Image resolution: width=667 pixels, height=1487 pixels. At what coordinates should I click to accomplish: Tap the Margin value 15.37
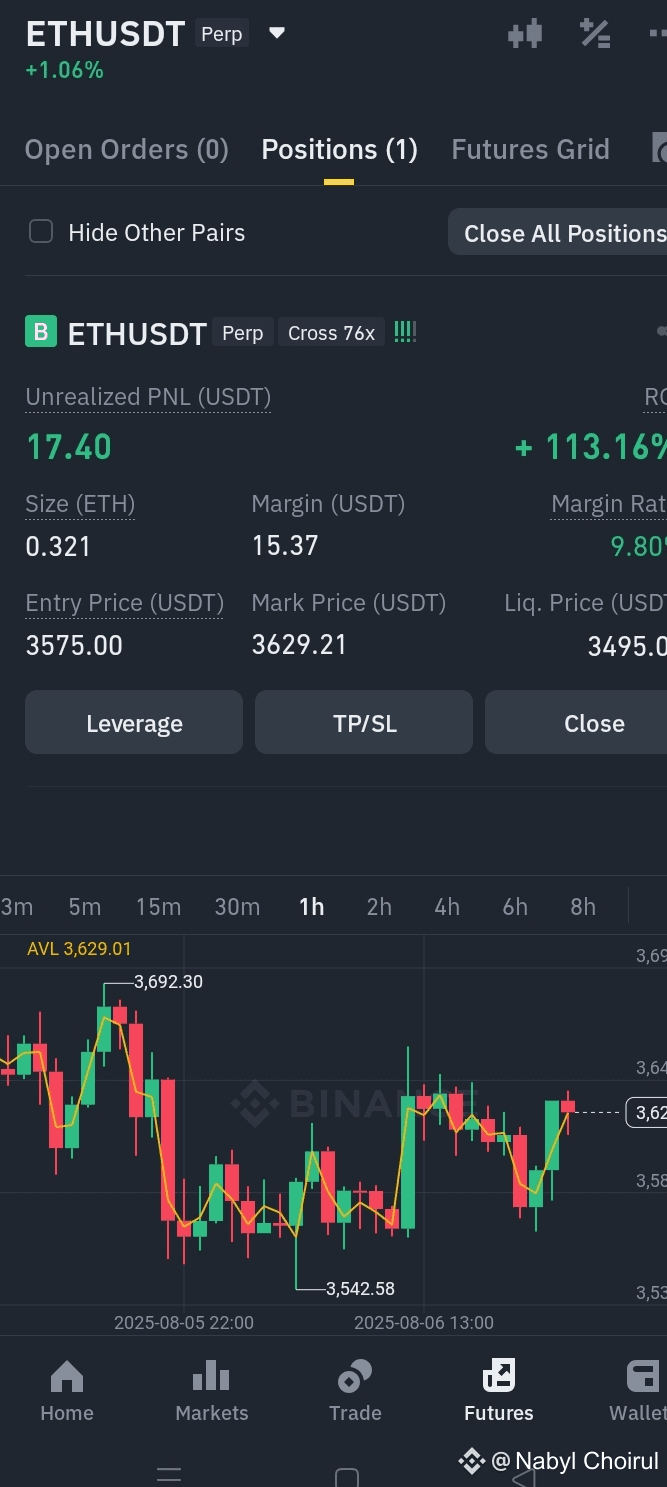pyautogui.click(x=285, y=546)
